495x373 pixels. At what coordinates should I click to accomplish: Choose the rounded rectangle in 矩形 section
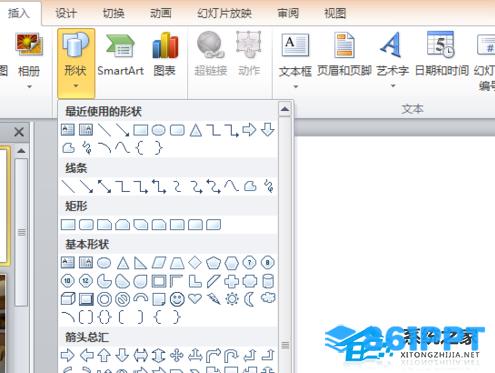click(86, 225)
